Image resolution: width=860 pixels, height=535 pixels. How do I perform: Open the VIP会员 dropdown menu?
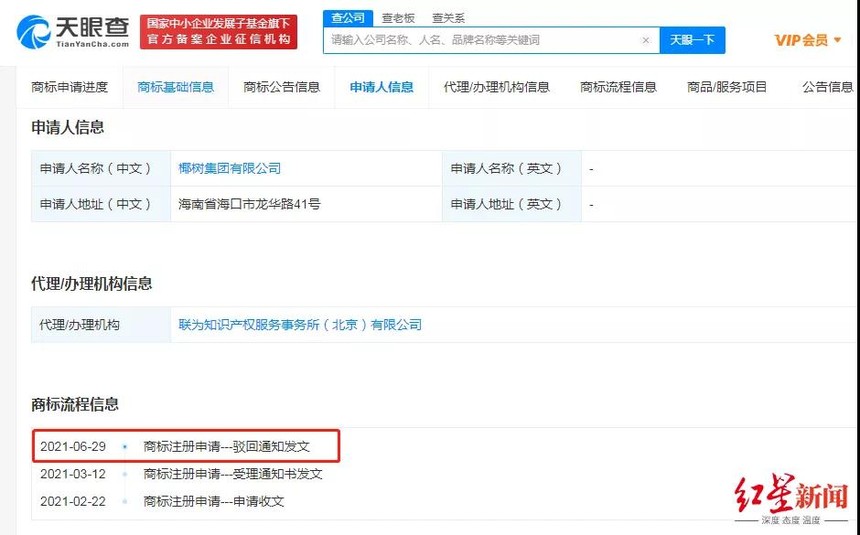coord(807,40)
